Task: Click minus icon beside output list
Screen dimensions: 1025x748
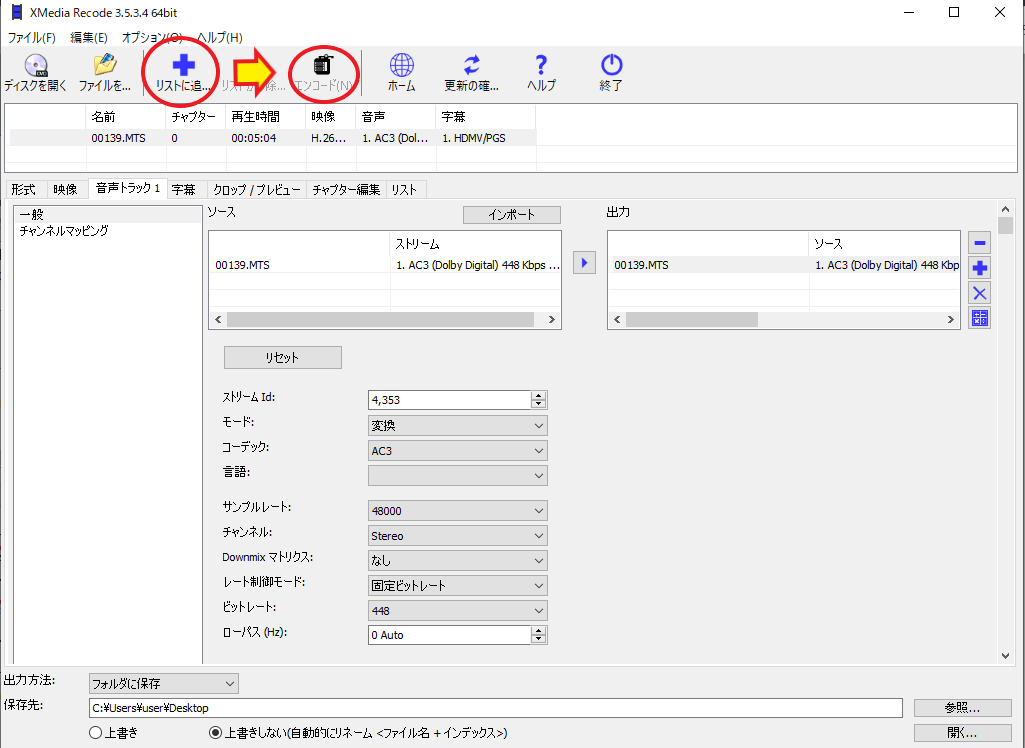Action: point(979,243)
